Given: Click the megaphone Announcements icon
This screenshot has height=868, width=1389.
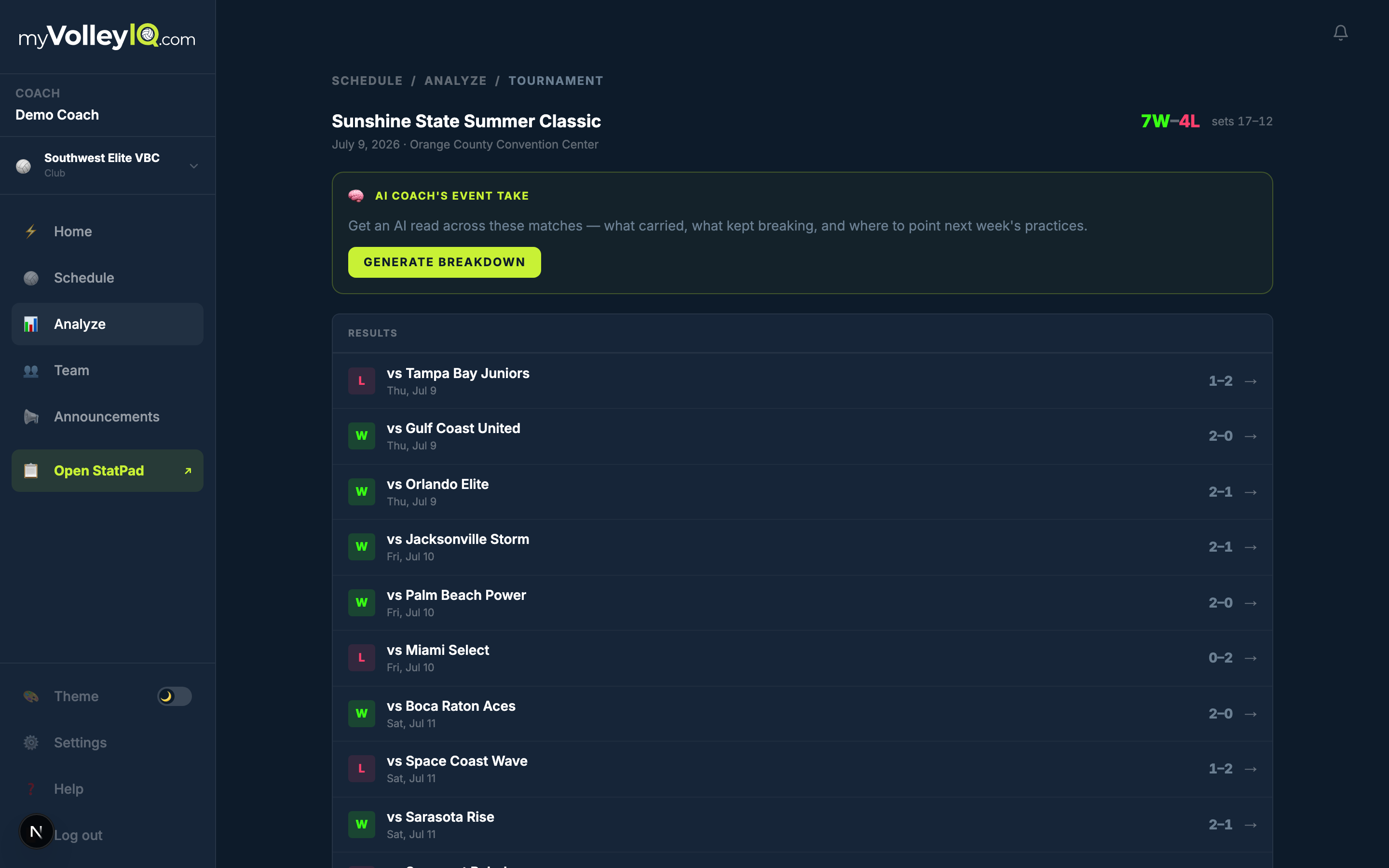Looking at the screenshot, I should tap(31, 417).
